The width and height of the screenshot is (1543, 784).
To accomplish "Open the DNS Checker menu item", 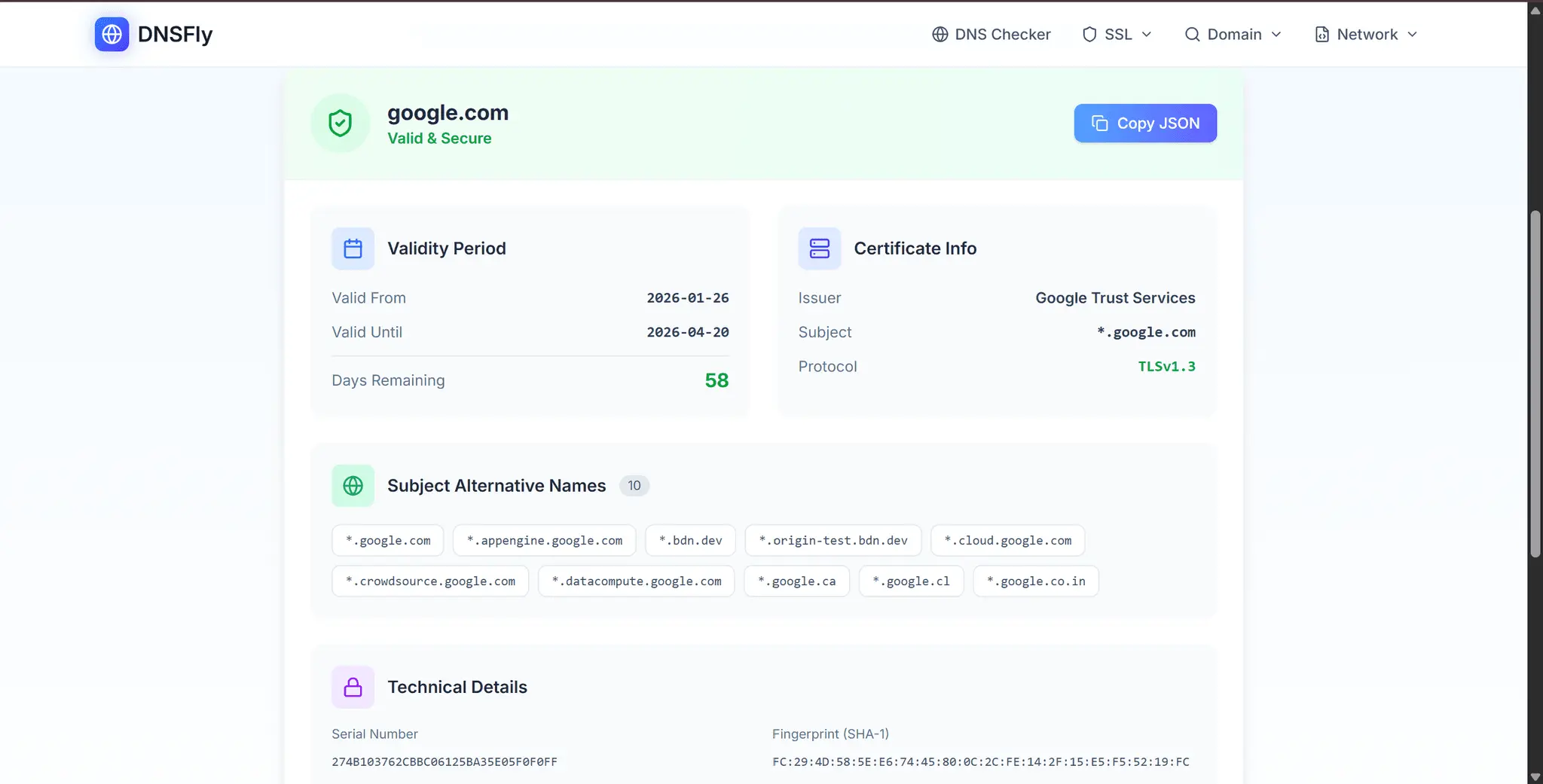I will [x=991, y=34].
